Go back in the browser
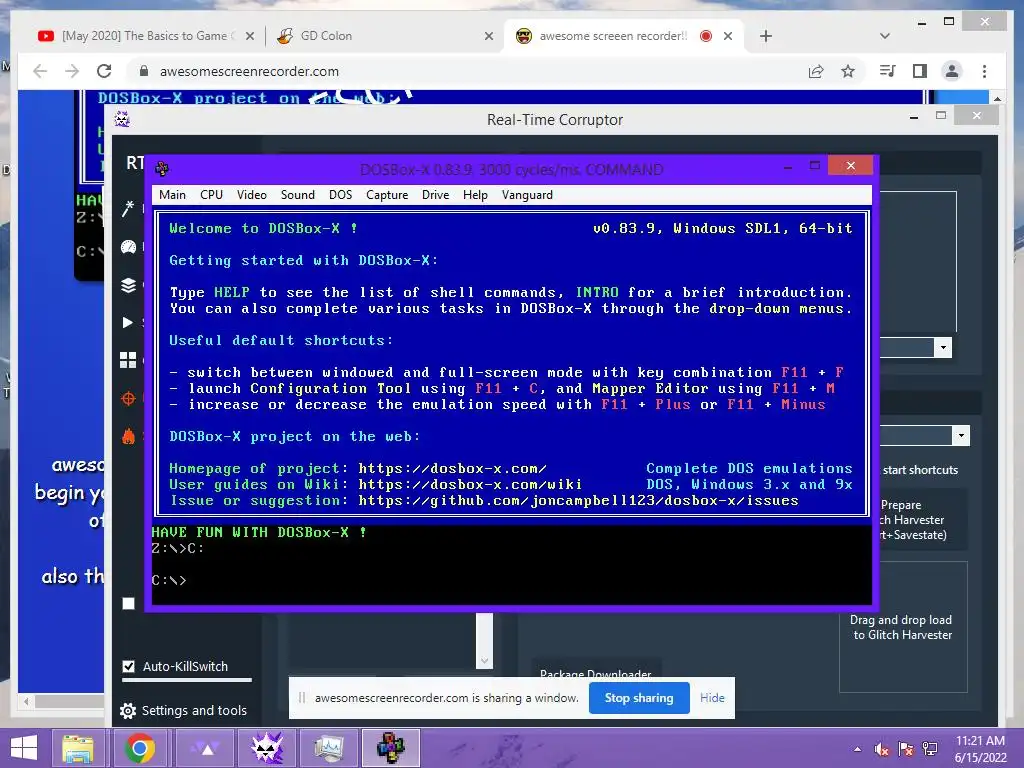Image resolution: width=1024 pixels, height=768 pixels. 40,71
